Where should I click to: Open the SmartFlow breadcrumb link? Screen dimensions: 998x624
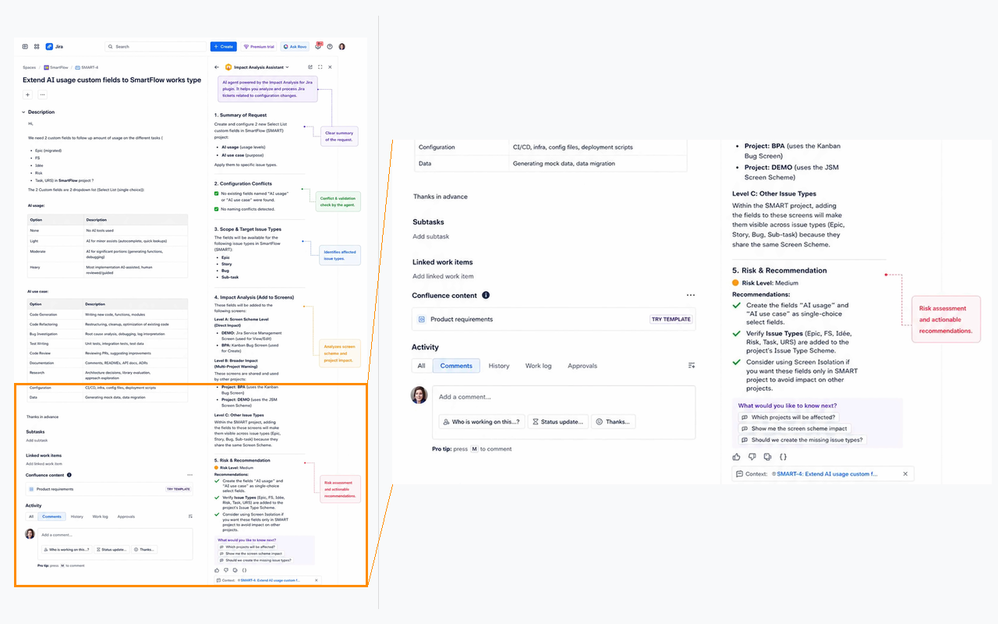(x=56, y=67)
